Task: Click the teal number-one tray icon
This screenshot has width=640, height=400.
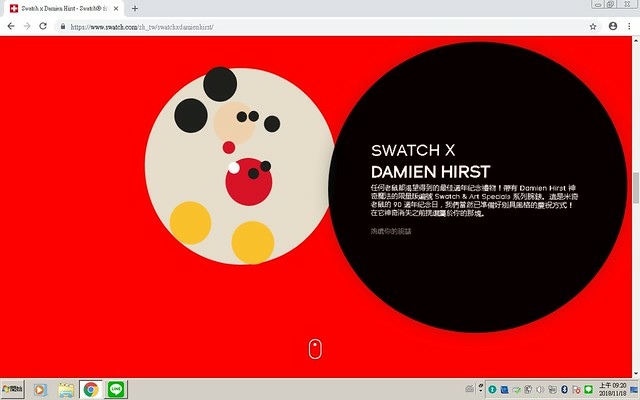Action: click(492, 389)
